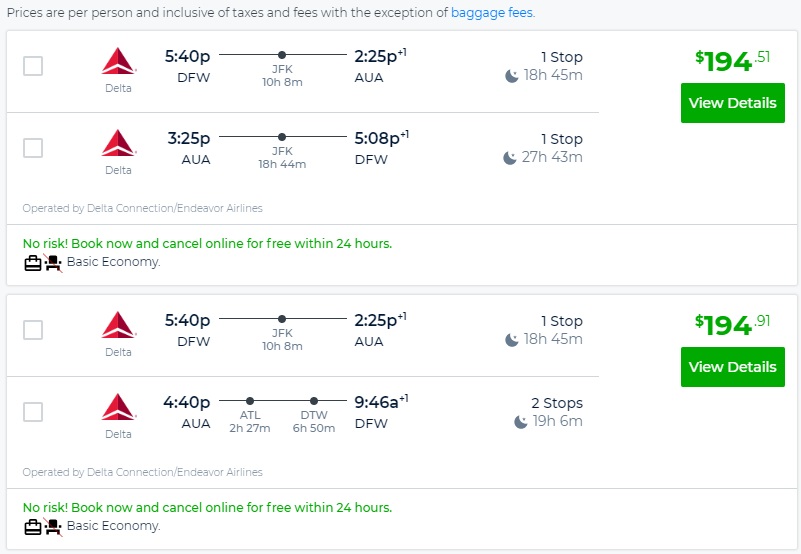Viewport: 801px width, 554px height.
Task: Check the box for the 4:40p AUA flight
Action: click(33, 412)
